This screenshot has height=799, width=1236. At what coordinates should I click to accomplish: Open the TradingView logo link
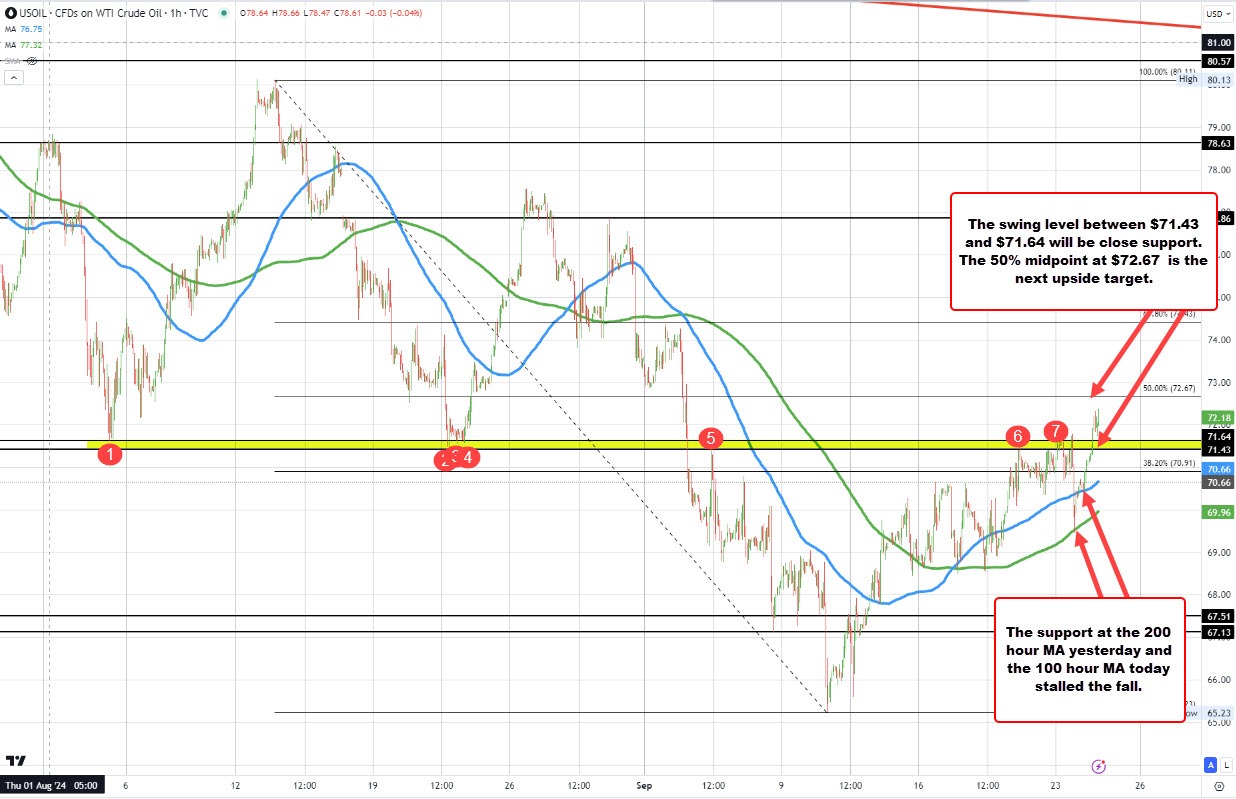point(15,762)
